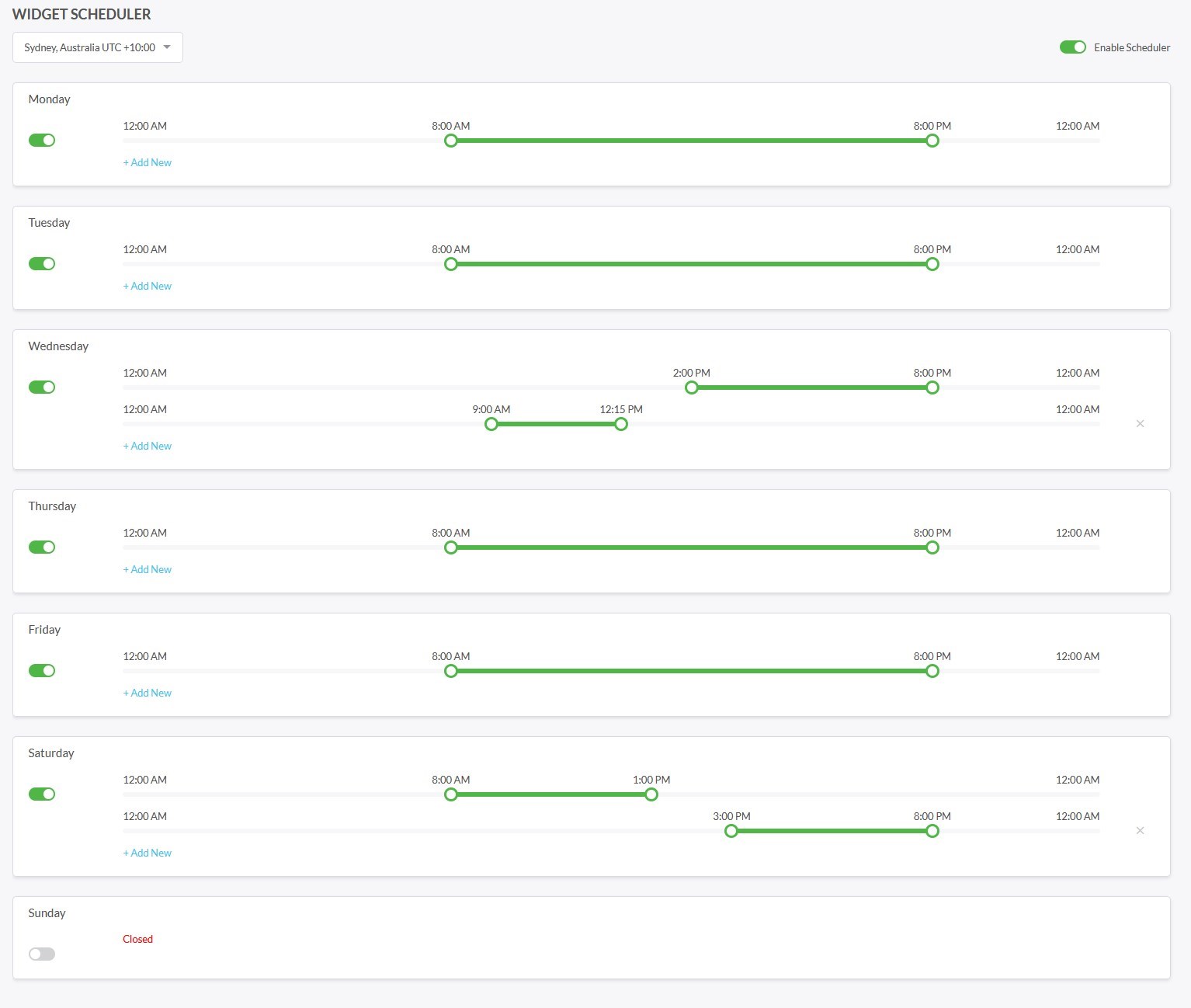Click the red Closed label on Sunday
This screenshot has width=1191, height=1008.
coord(138,940)
